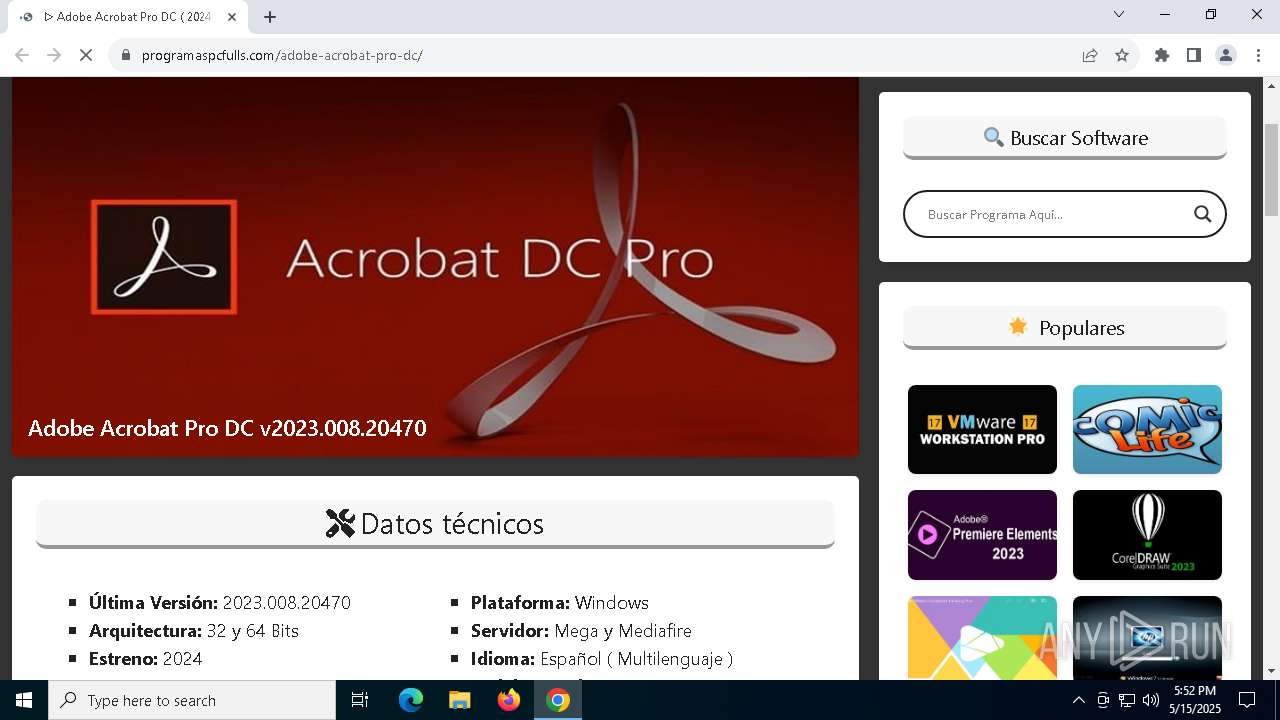The height and width of the screenshot is (720, 1280).
Task: Stop loading the page with X button
Action: (86, 55)
